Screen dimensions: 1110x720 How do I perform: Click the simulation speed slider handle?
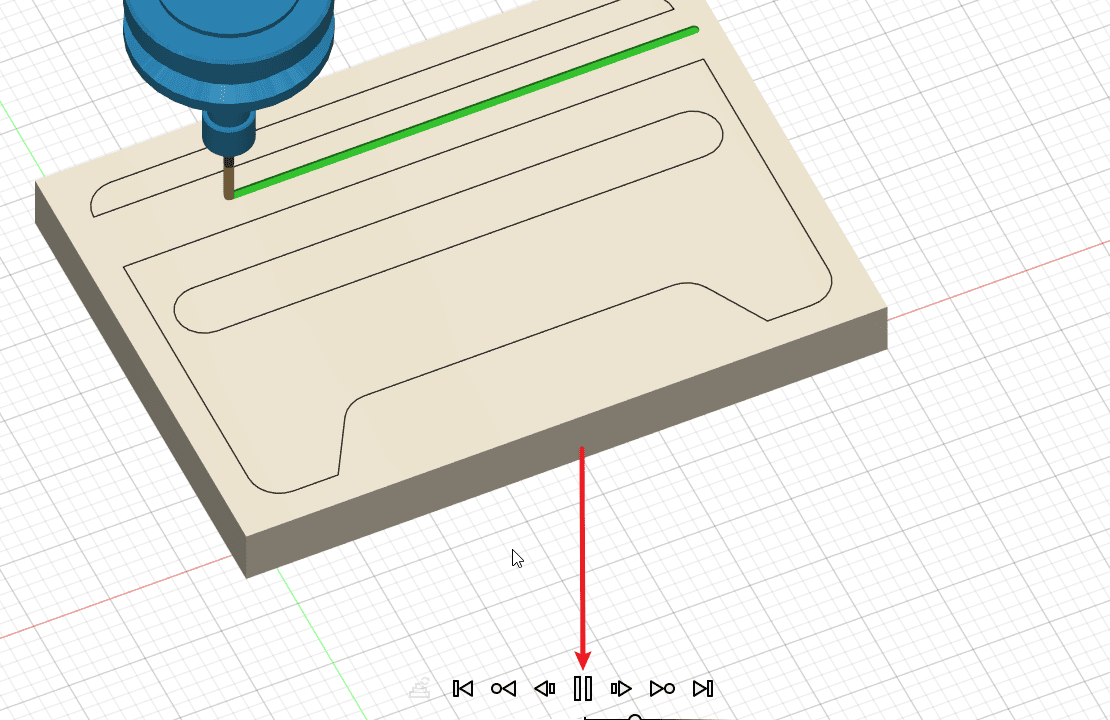[x=635, y=717]
